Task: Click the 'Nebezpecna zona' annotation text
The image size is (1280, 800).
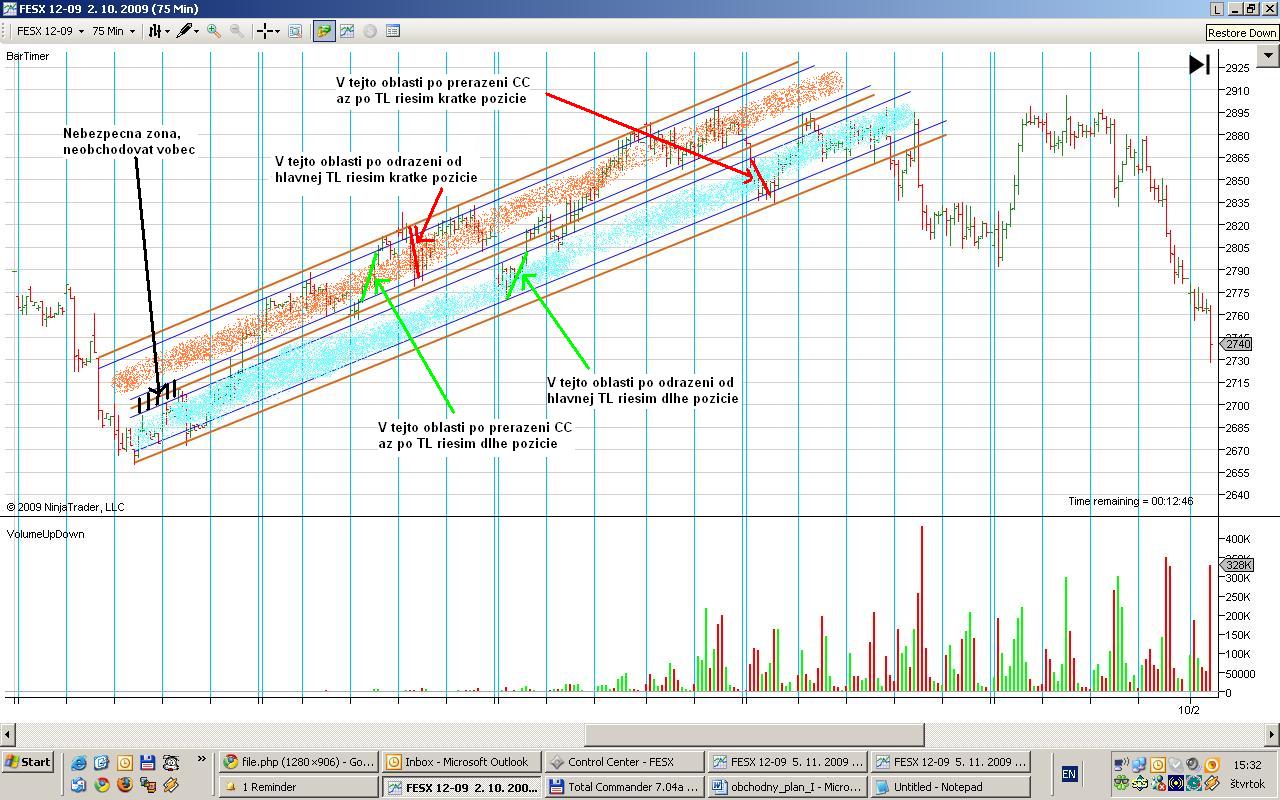Action: tap(129, 141)
